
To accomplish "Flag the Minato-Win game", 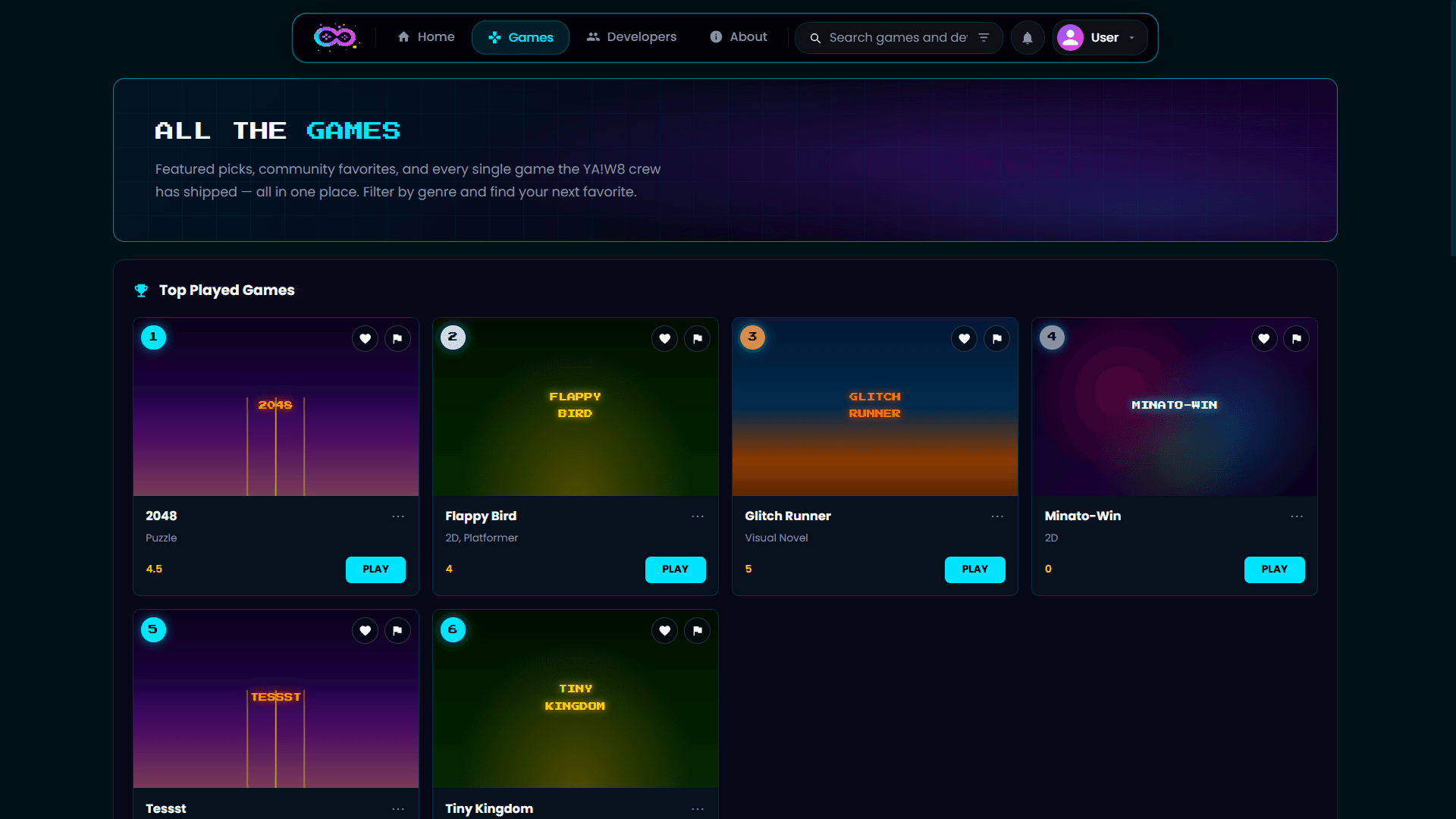I will (x=1296, y=338).
